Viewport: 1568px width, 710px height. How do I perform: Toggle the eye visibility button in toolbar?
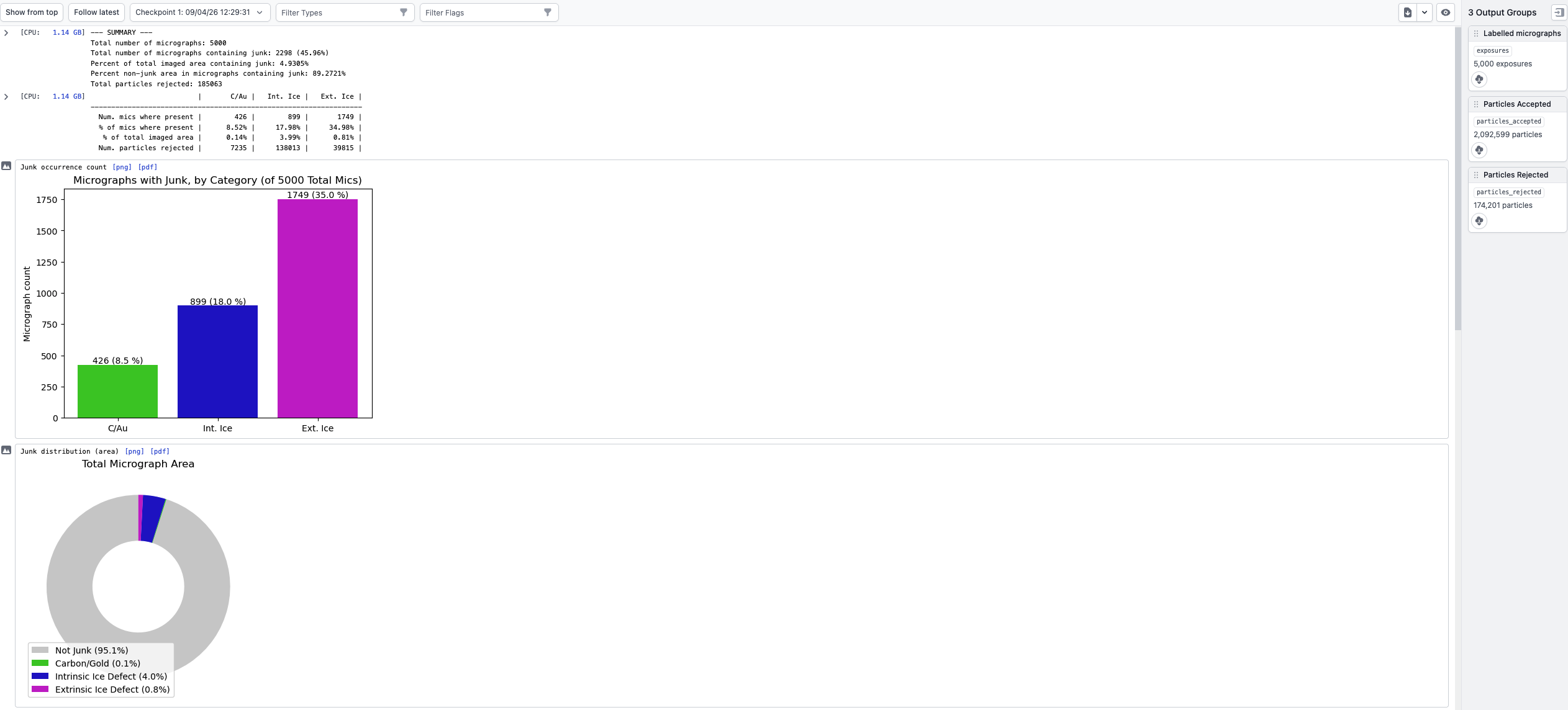(x=1446, y=12)
